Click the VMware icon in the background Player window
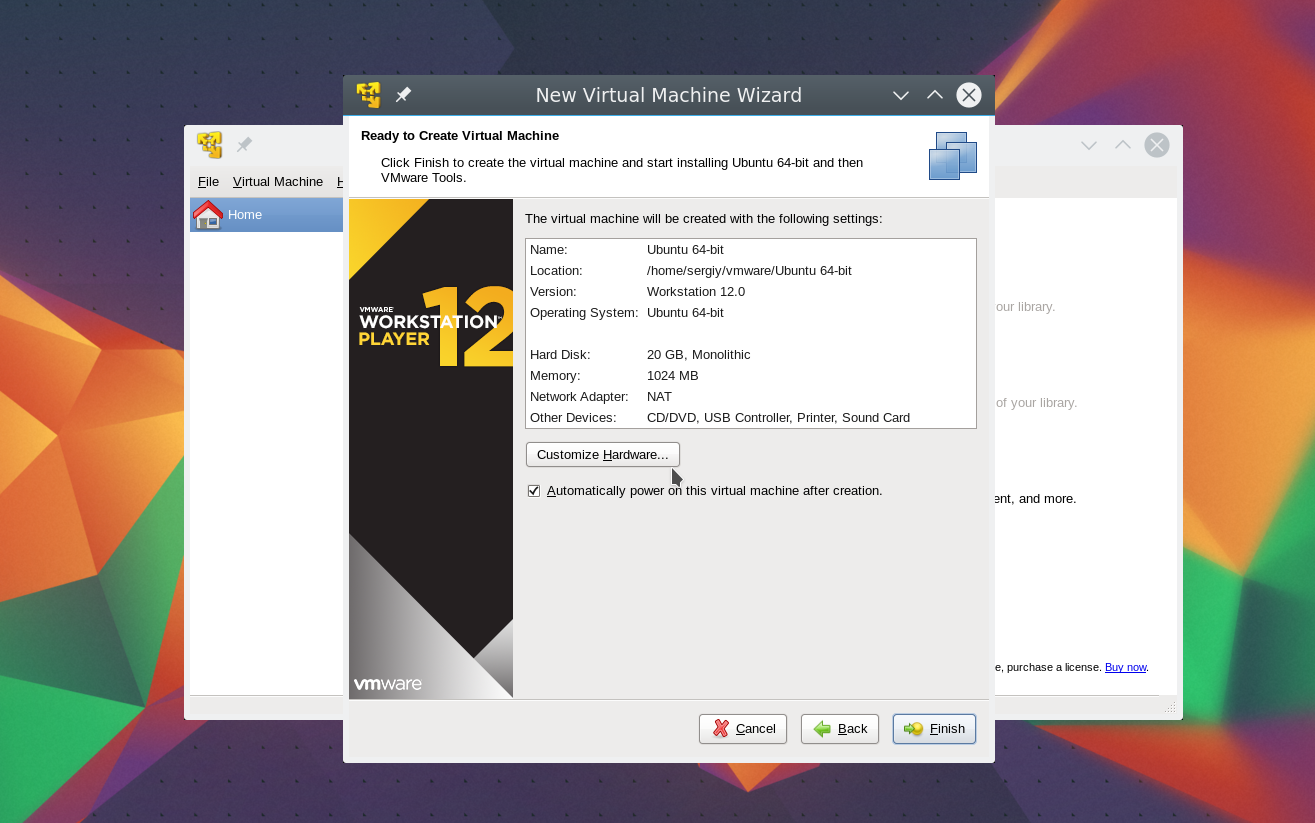 pos(209,145)
